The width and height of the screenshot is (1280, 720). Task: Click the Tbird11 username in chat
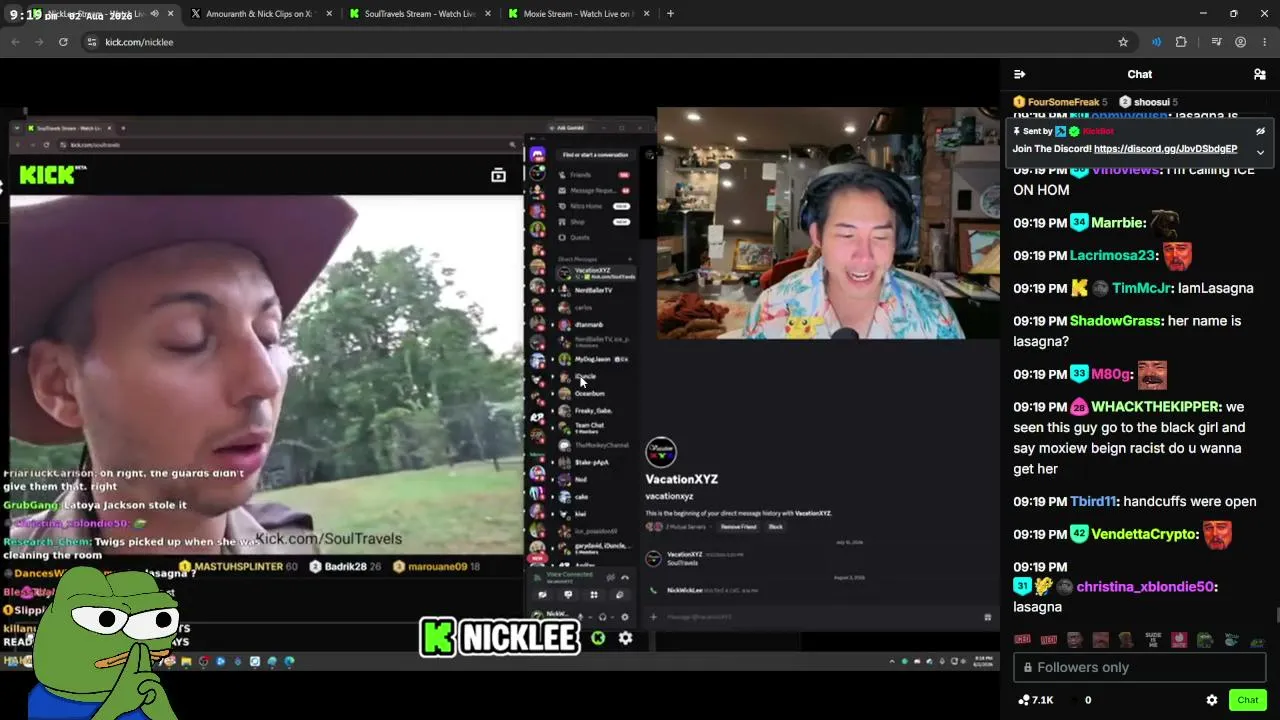tap(1094, 501)
